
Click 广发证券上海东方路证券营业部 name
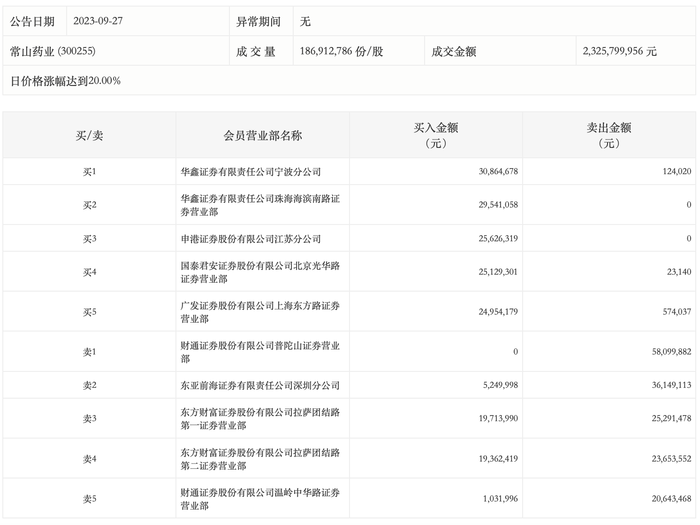pyautogui.click(x=260, y=312)
